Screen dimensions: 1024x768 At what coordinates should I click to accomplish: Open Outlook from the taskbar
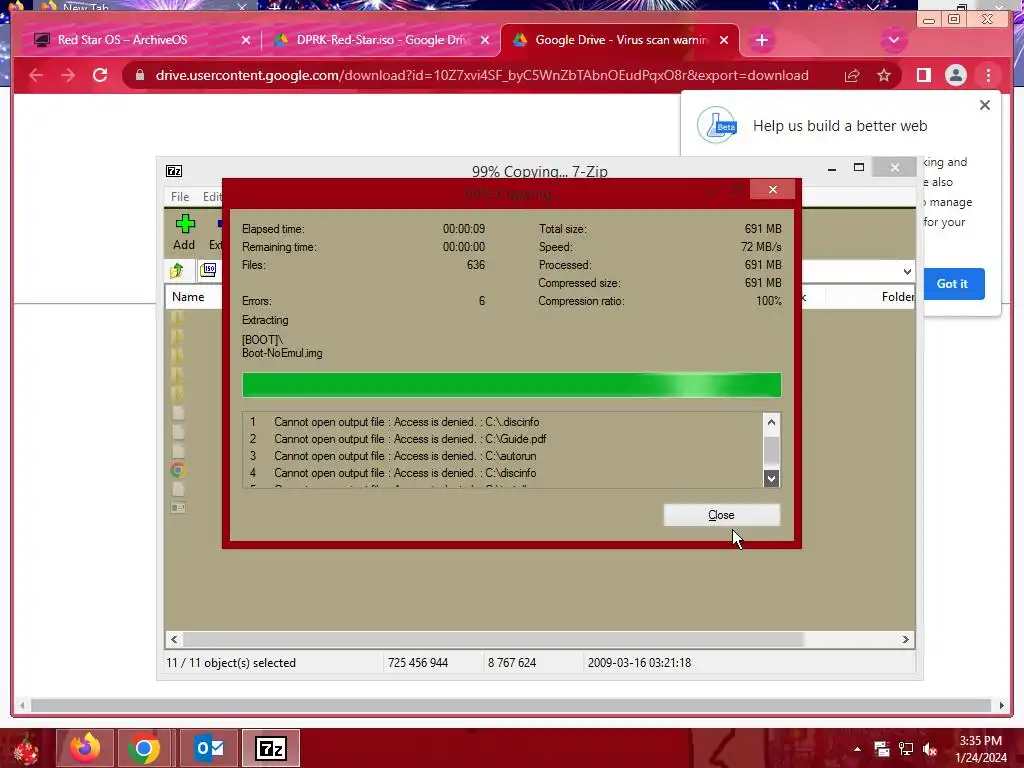coord(209,748)
